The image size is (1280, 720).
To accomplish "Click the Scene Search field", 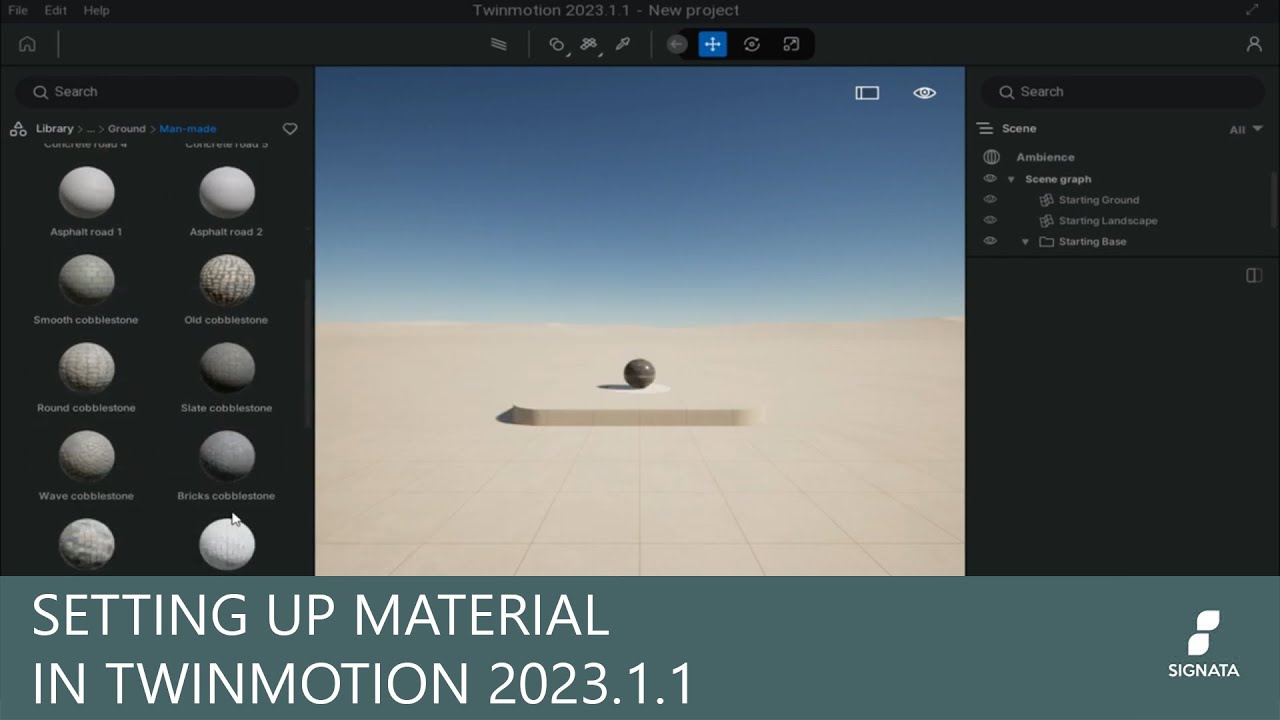I will tap(1122, 92).
